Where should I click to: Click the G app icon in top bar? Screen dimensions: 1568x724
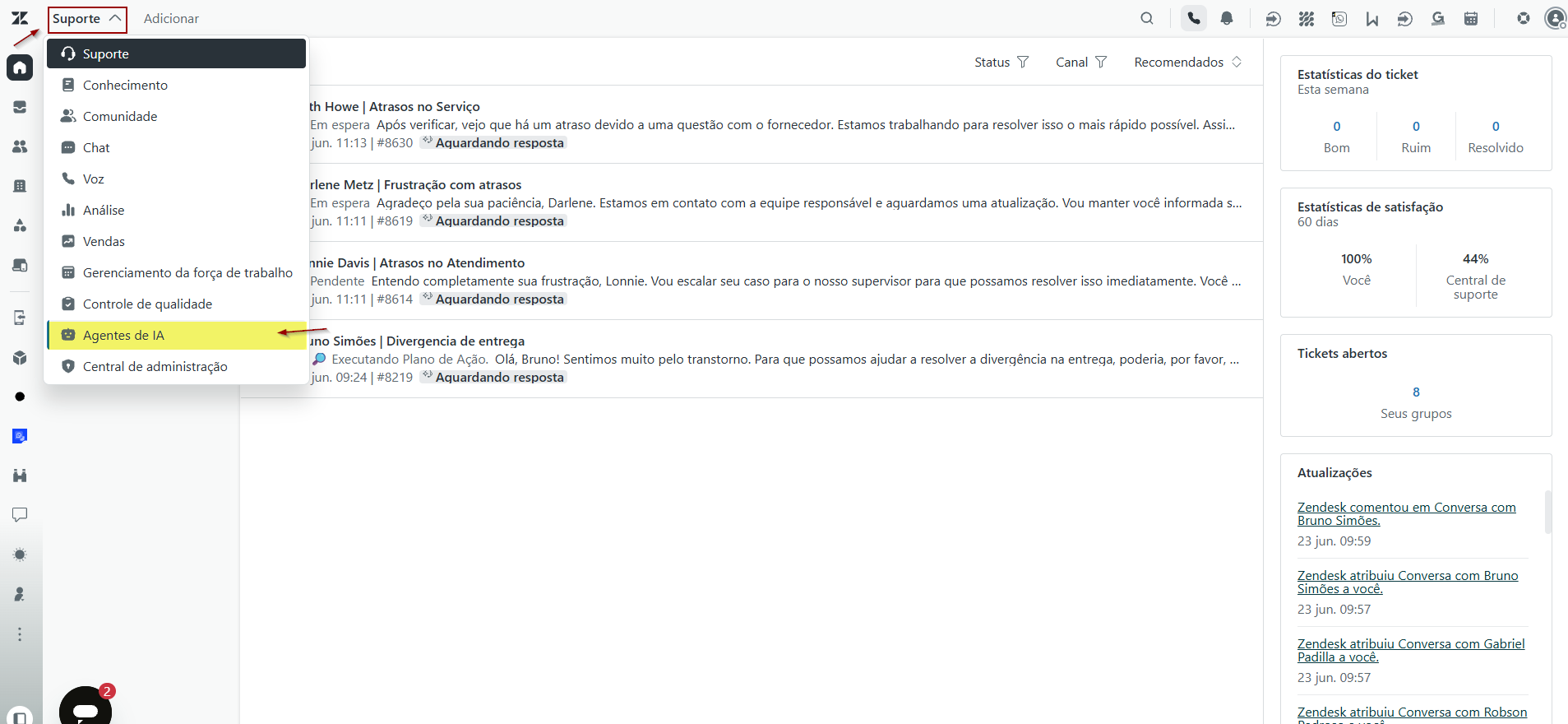(x=1438, y=18)
